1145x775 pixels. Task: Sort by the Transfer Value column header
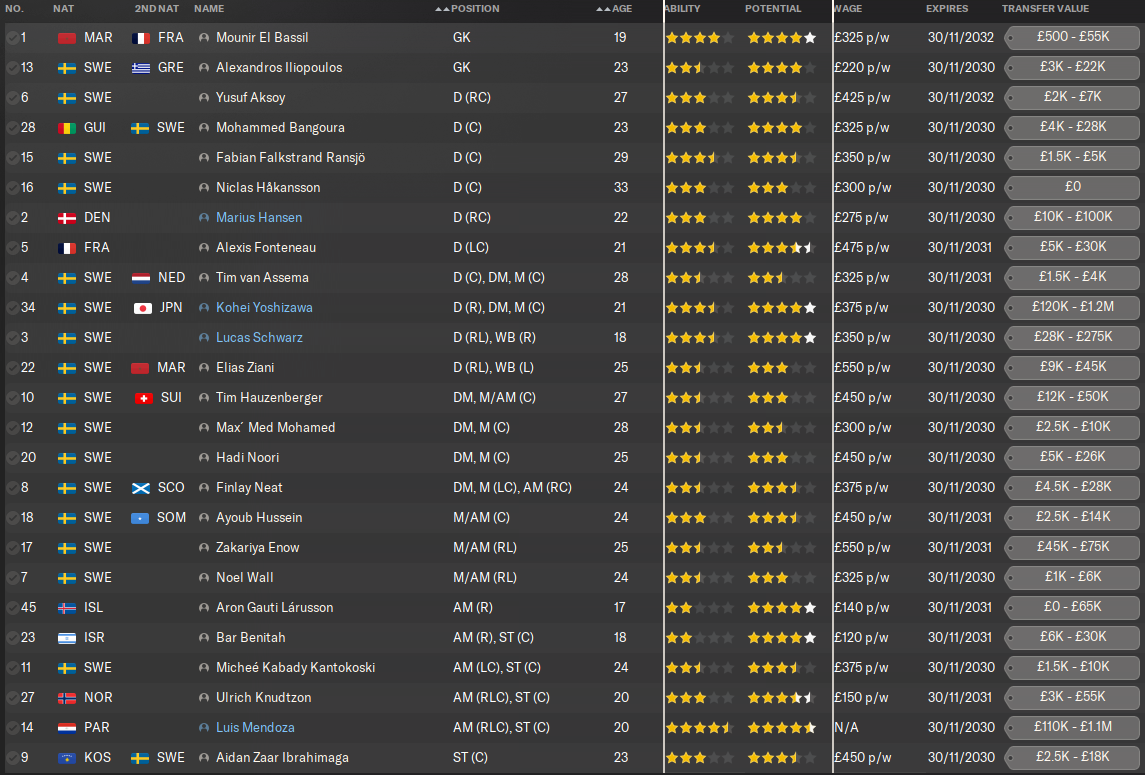coord(1045,9)
